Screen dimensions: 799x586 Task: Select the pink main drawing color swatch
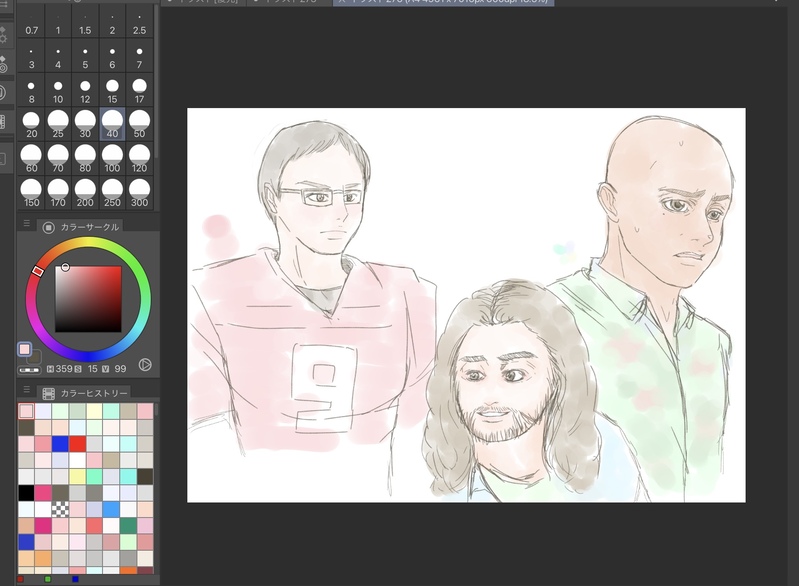[x=24, y=349]
